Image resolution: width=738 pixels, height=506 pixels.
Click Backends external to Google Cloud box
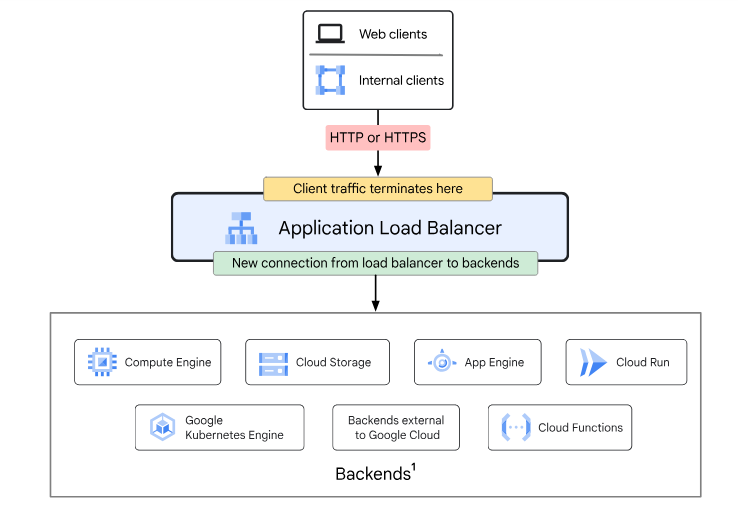396,427
